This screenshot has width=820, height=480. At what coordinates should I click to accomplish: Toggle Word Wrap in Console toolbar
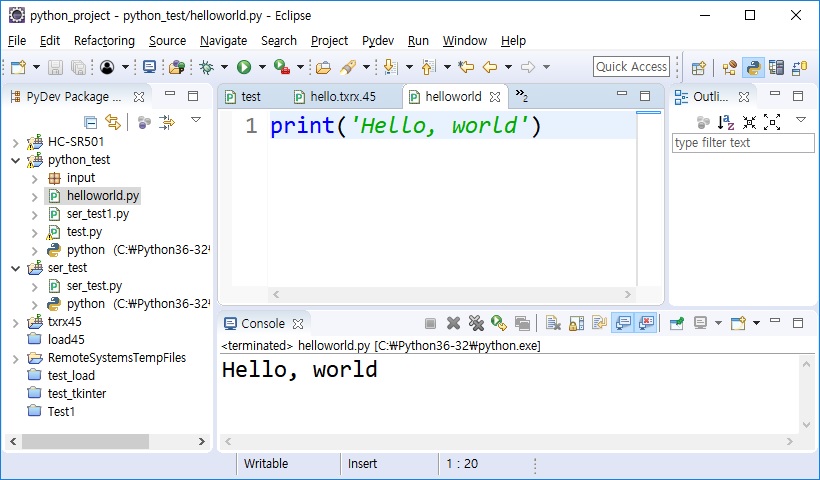coord(599,324)
